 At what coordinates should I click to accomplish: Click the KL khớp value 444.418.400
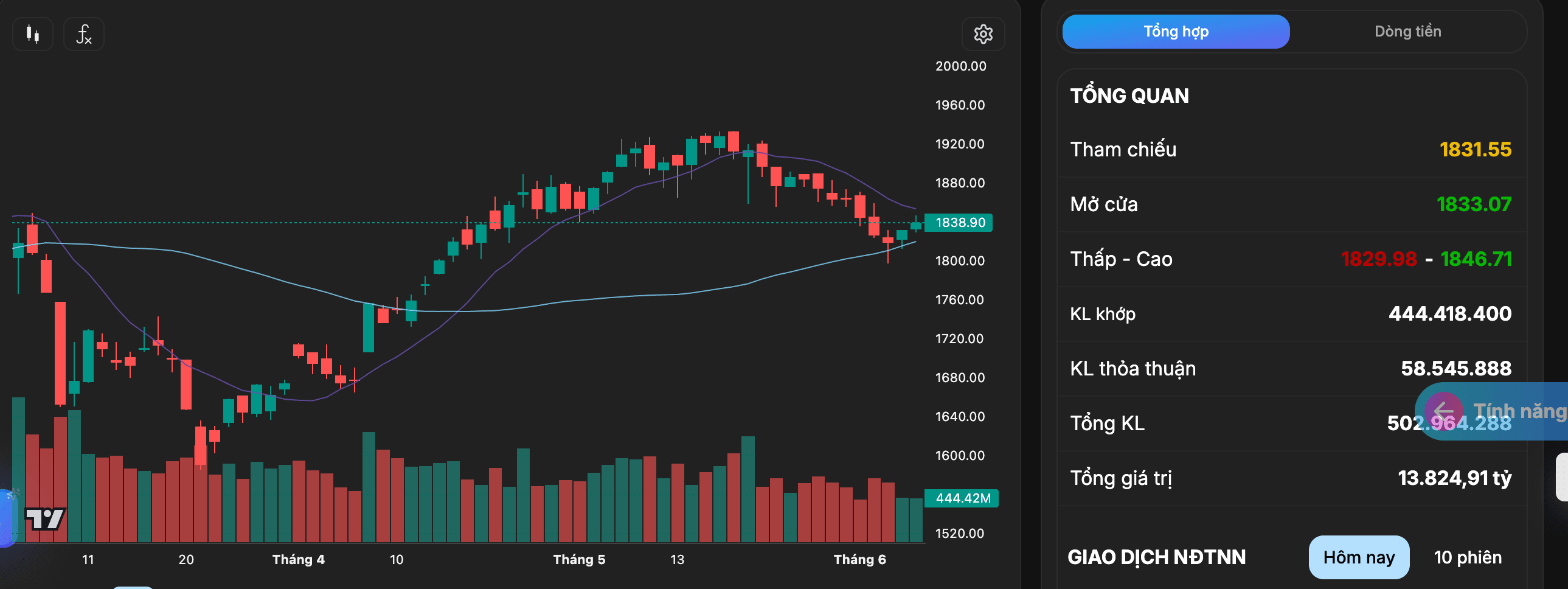(x=1450, y=314)
